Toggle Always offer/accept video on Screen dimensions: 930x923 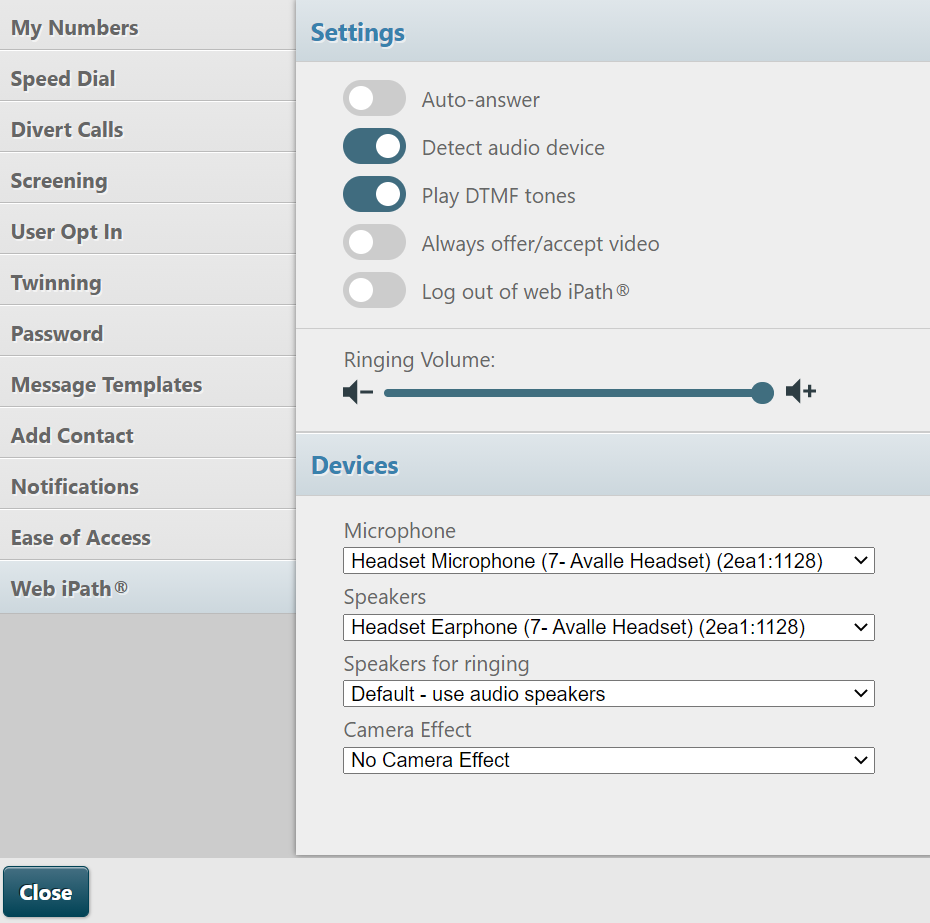click(x=374, y=242)
